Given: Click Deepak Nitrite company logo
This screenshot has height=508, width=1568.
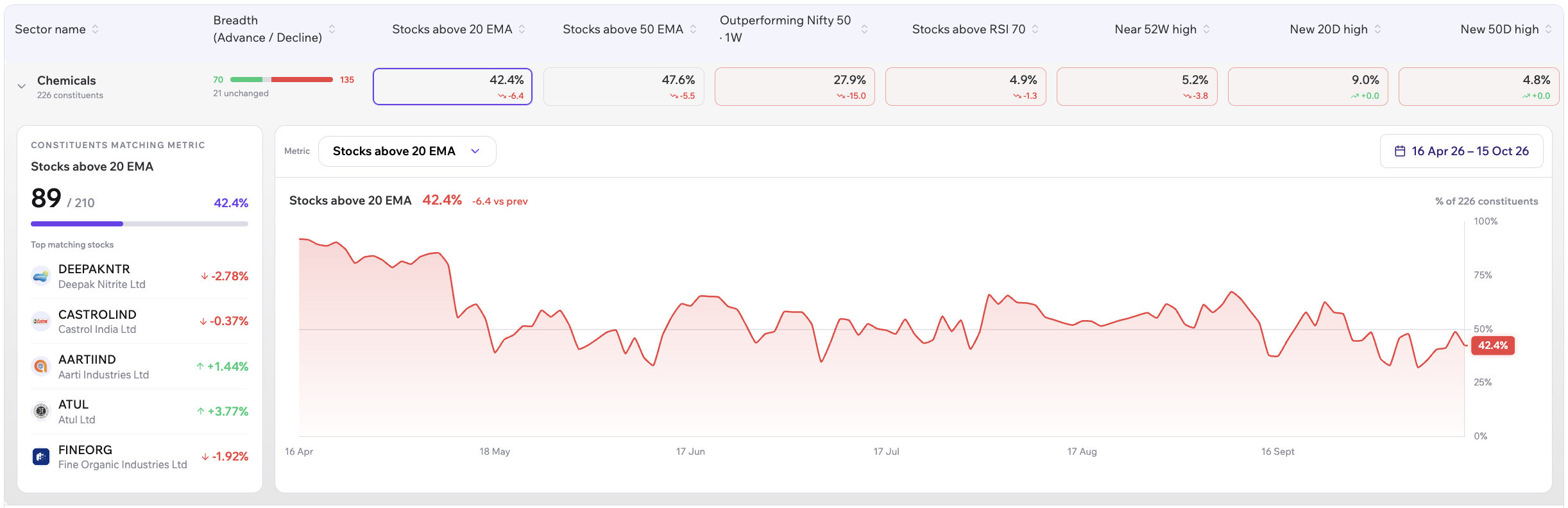Looking at the screenshot, I should [x=41, y=276].
